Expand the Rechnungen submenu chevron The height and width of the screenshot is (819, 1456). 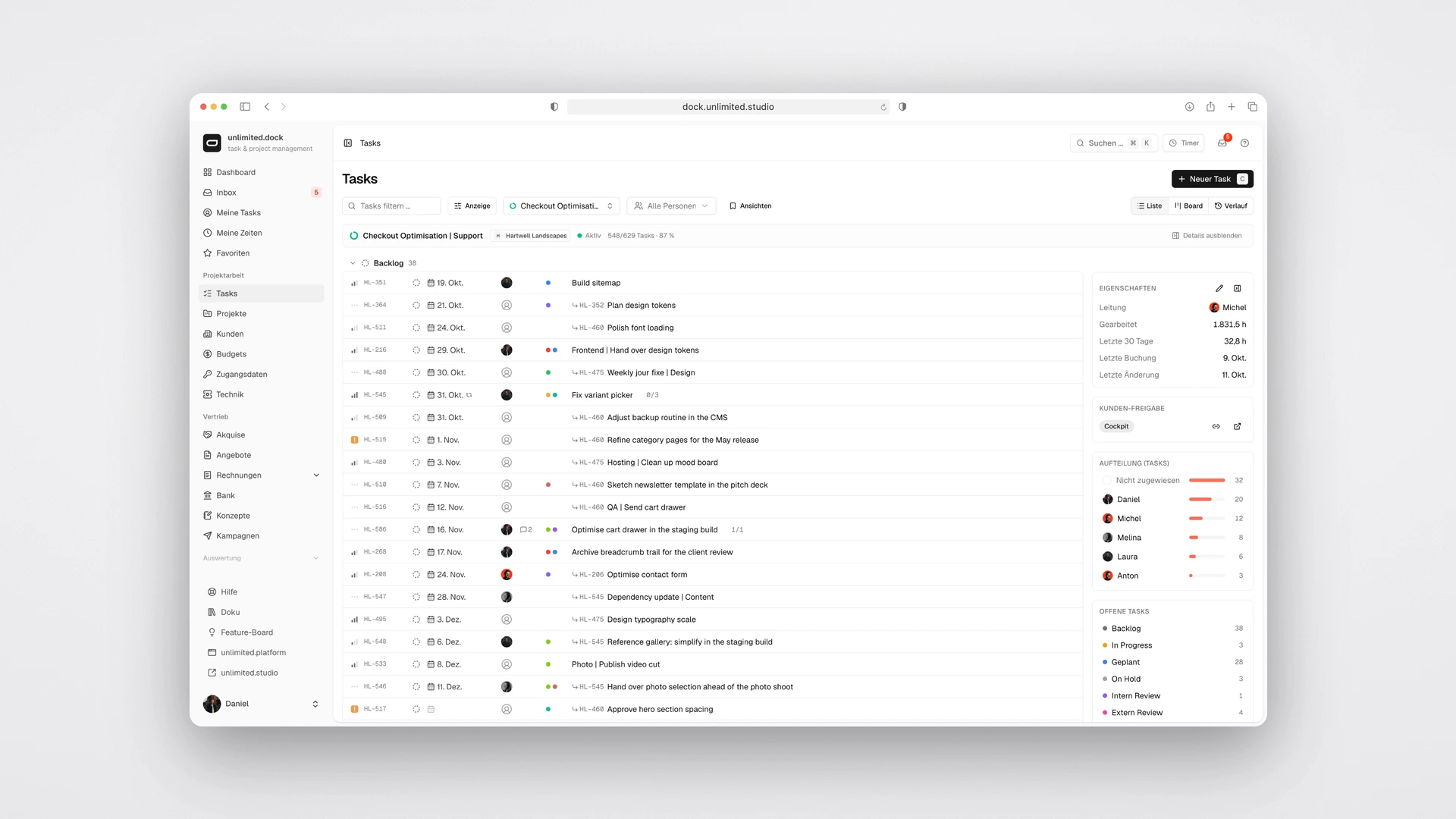316,475
